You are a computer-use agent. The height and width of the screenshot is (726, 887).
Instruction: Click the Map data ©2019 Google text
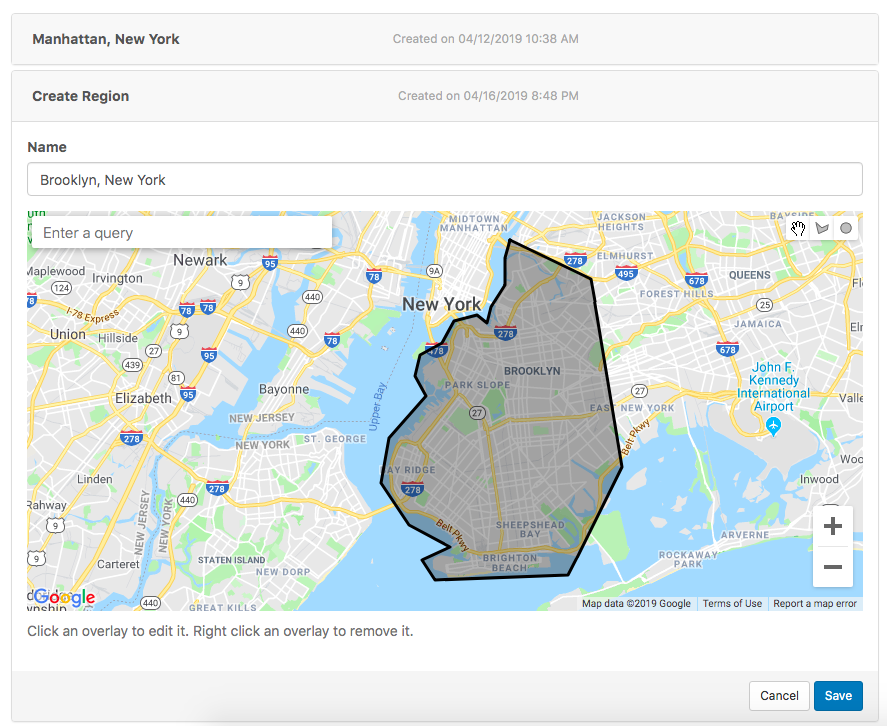click(x=636, y=603)
